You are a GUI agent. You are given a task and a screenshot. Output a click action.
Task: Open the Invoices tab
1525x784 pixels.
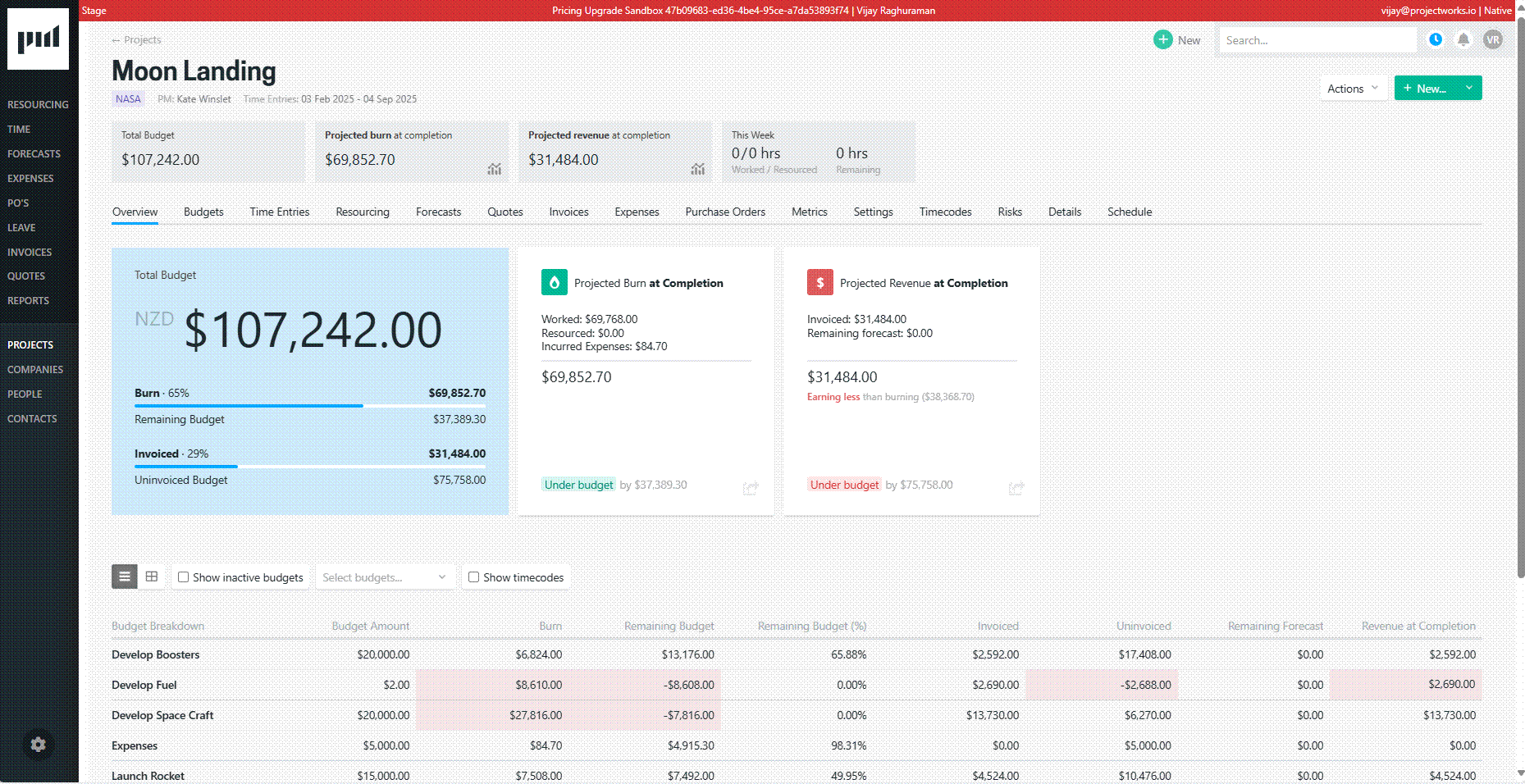tap(568, 212)
